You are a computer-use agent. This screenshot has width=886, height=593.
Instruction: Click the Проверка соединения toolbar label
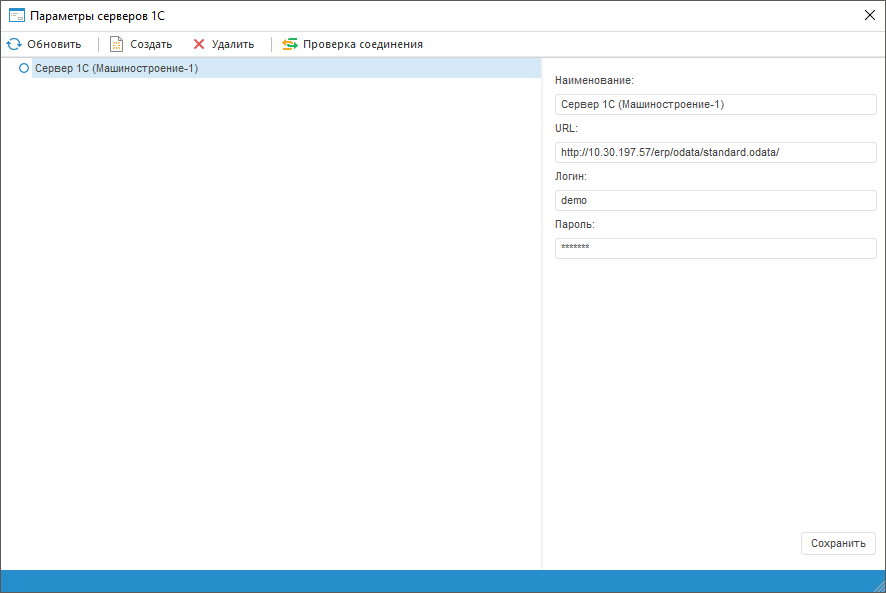pos(363,44)
